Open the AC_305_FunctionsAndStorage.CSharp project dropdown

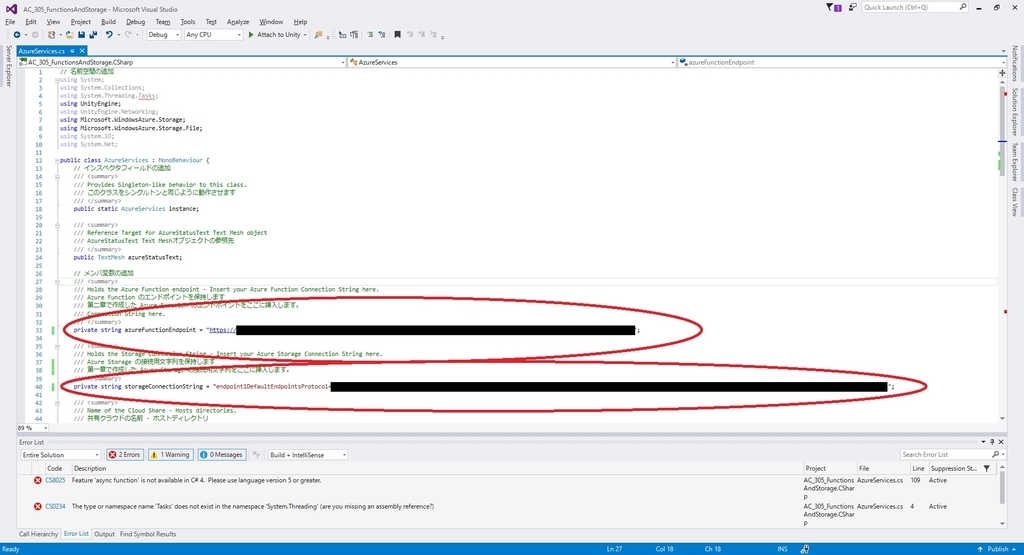click(x=182, y=62)
